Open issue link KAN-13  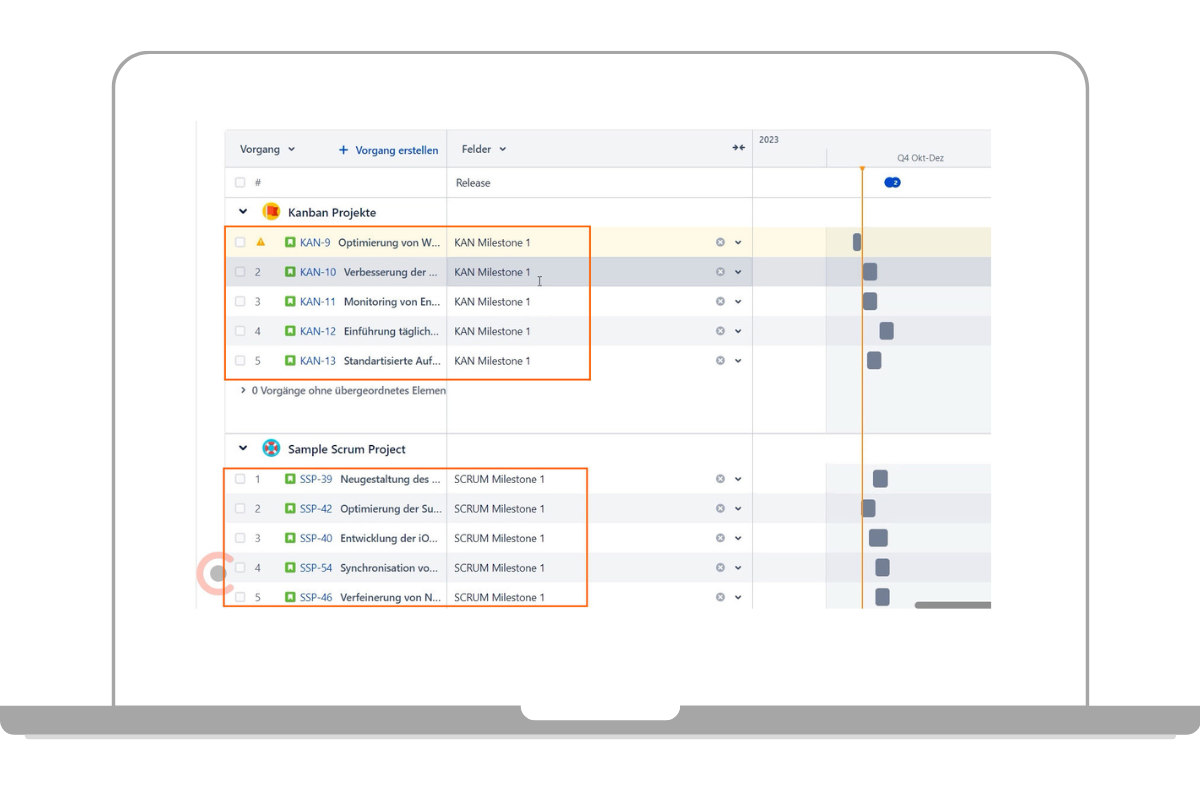pyautogui.click(x=317, y=361)
